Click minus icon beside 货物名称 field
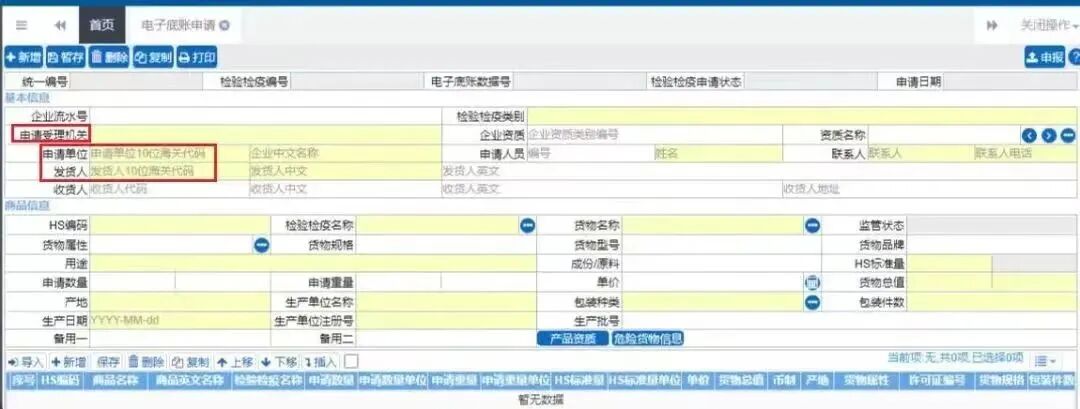 click(x=813, y=225)
